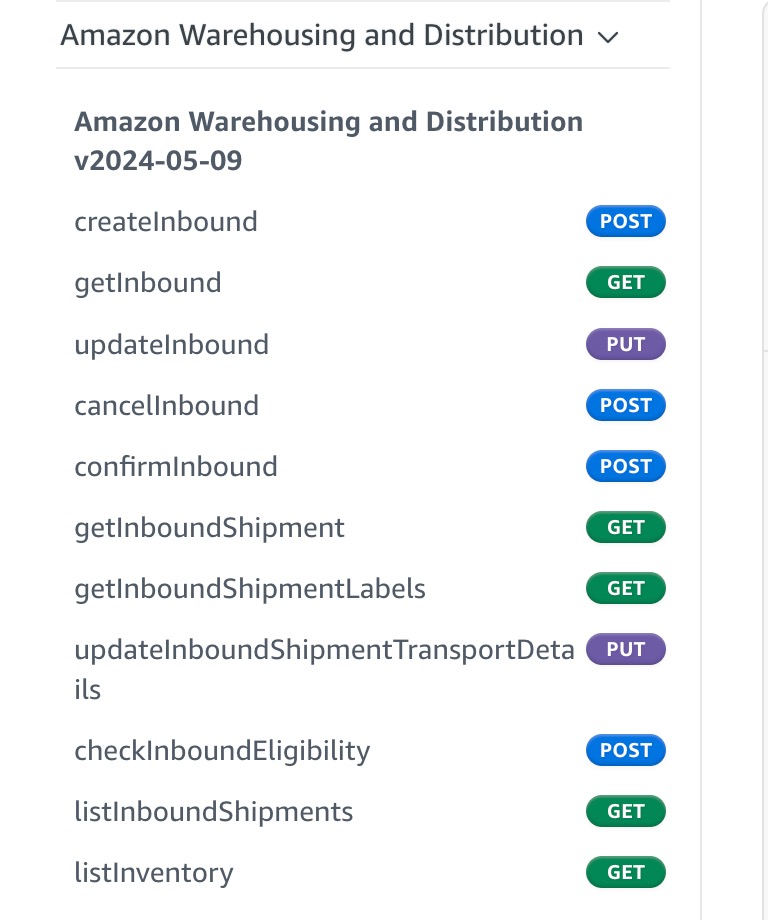Click the GET badge beside getInboundShipment
Viewport: 768px width, 920px height.
(625, 528)
